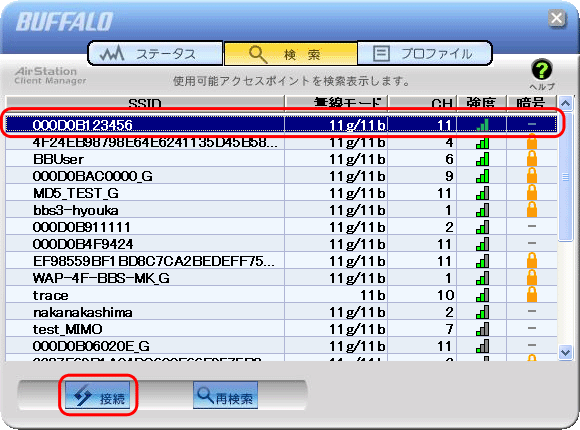Click lock icon on BBUser row

pyautogui.click(x=532, y=159)
